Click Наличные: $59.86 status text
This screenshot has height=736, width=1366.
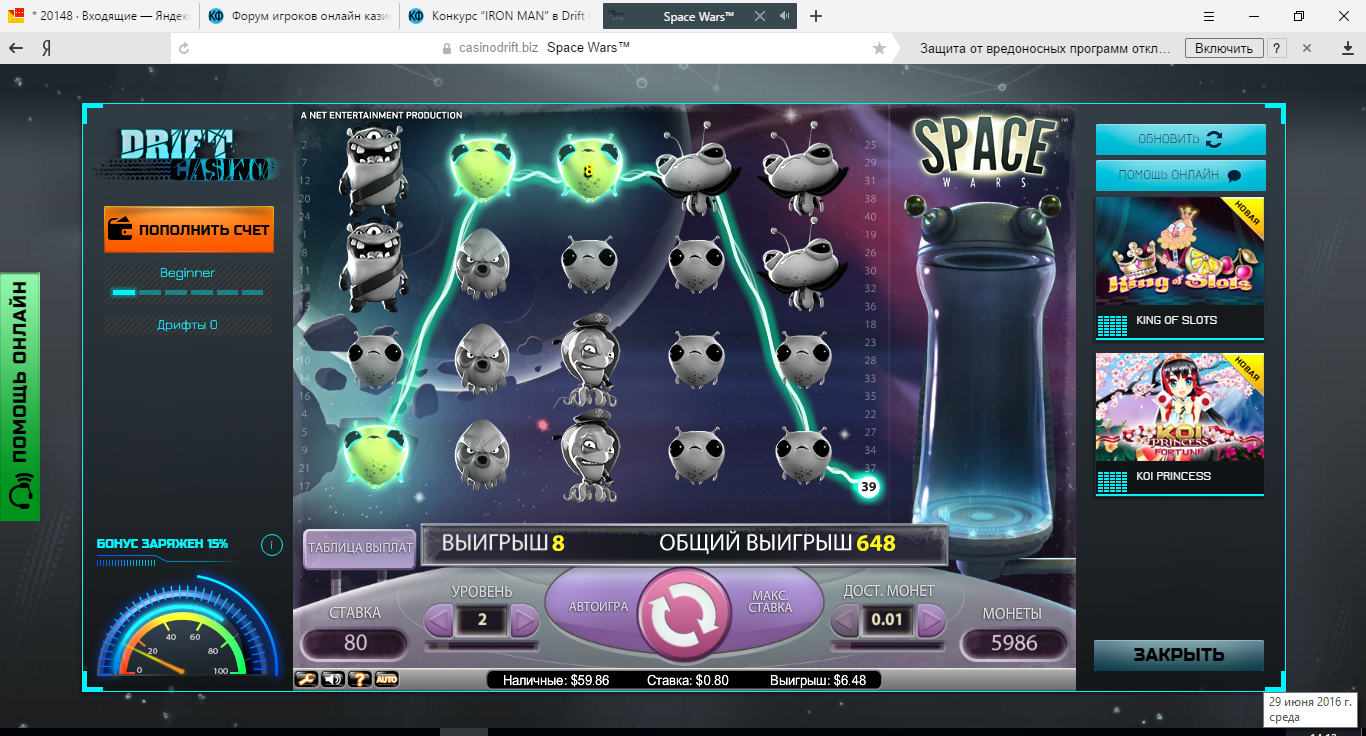click(x=556, y=680)
